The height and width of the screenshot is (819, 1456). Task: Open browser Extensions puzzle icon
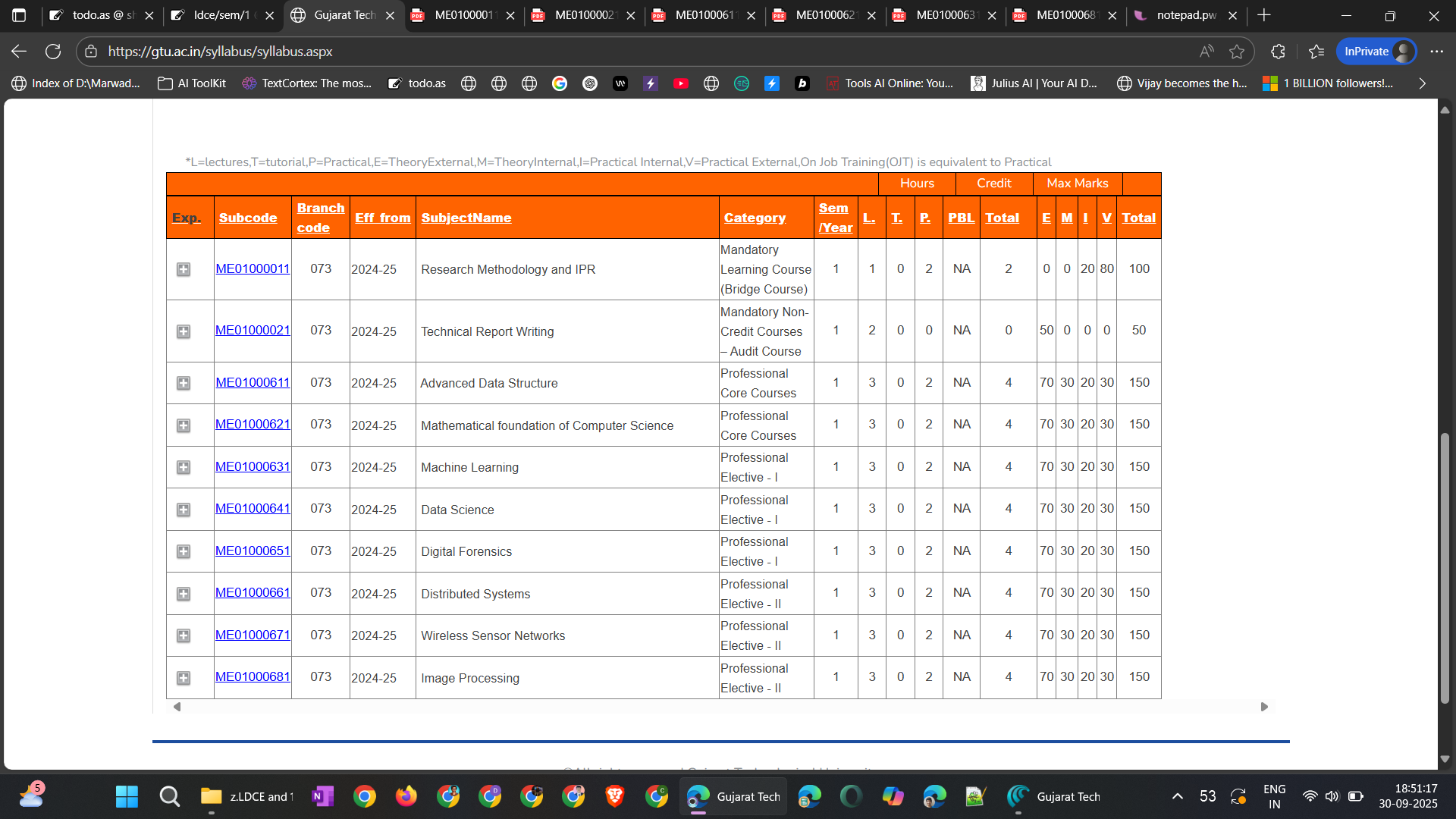(x=1278, y=52)
